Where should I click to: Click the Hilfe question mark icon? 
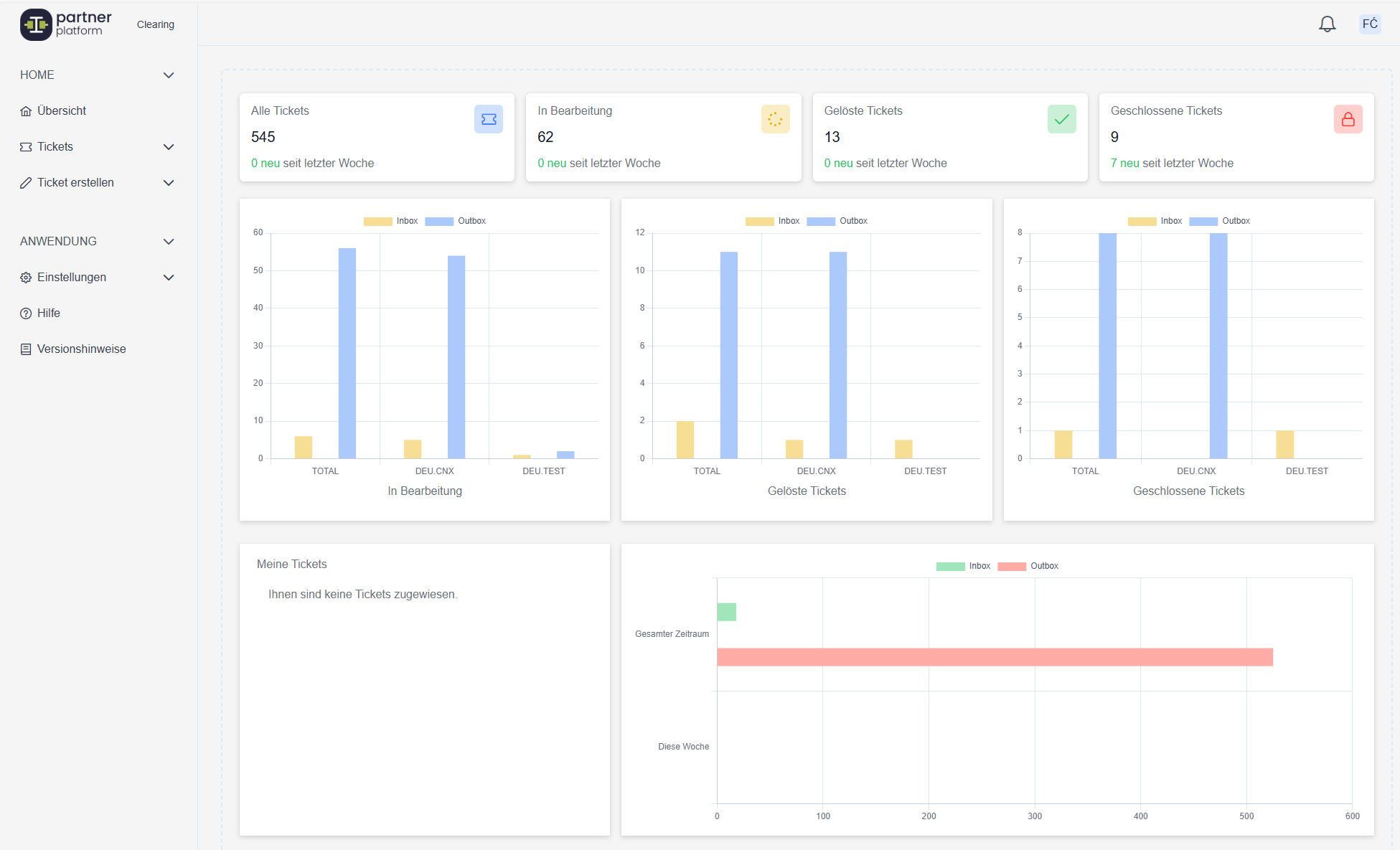click(26, 313)
